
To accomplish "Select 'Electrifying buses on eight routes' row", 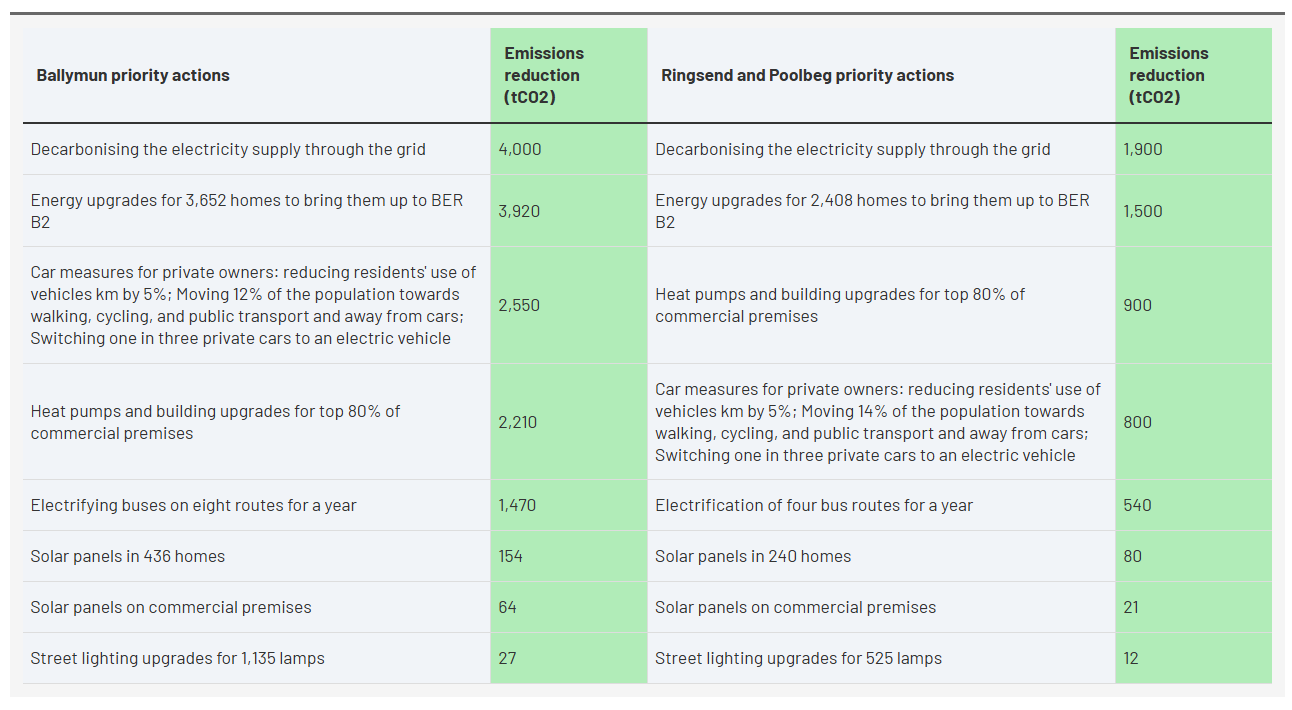I will coord(193,505).
